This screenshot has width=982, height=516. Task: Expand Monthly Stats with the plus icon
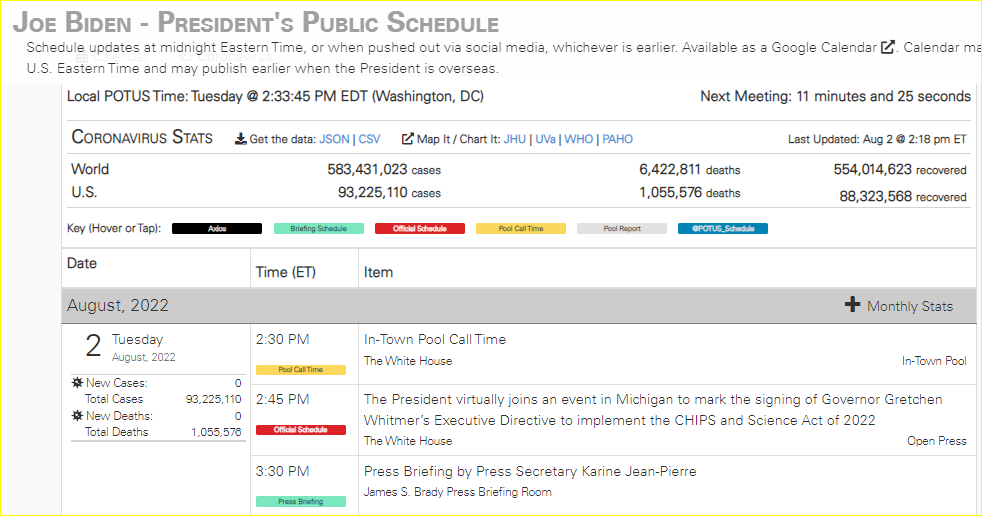(x=852, y=305)
